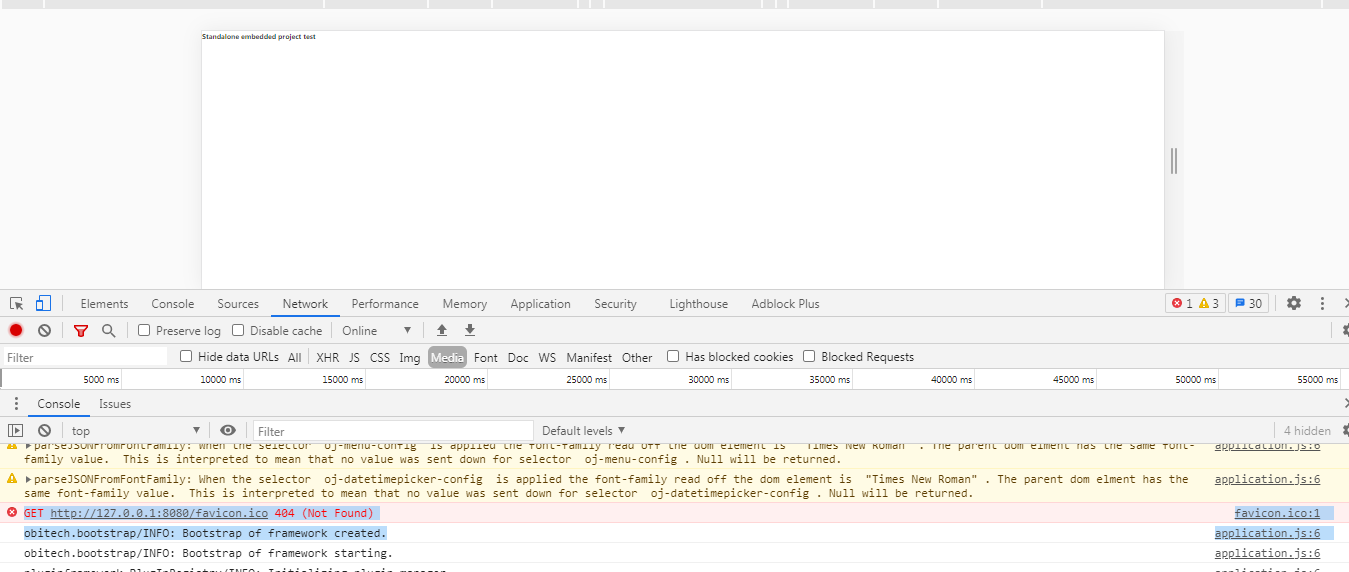Click the favicon 404 error icon
1349x572 pixels.
point(12,512)
